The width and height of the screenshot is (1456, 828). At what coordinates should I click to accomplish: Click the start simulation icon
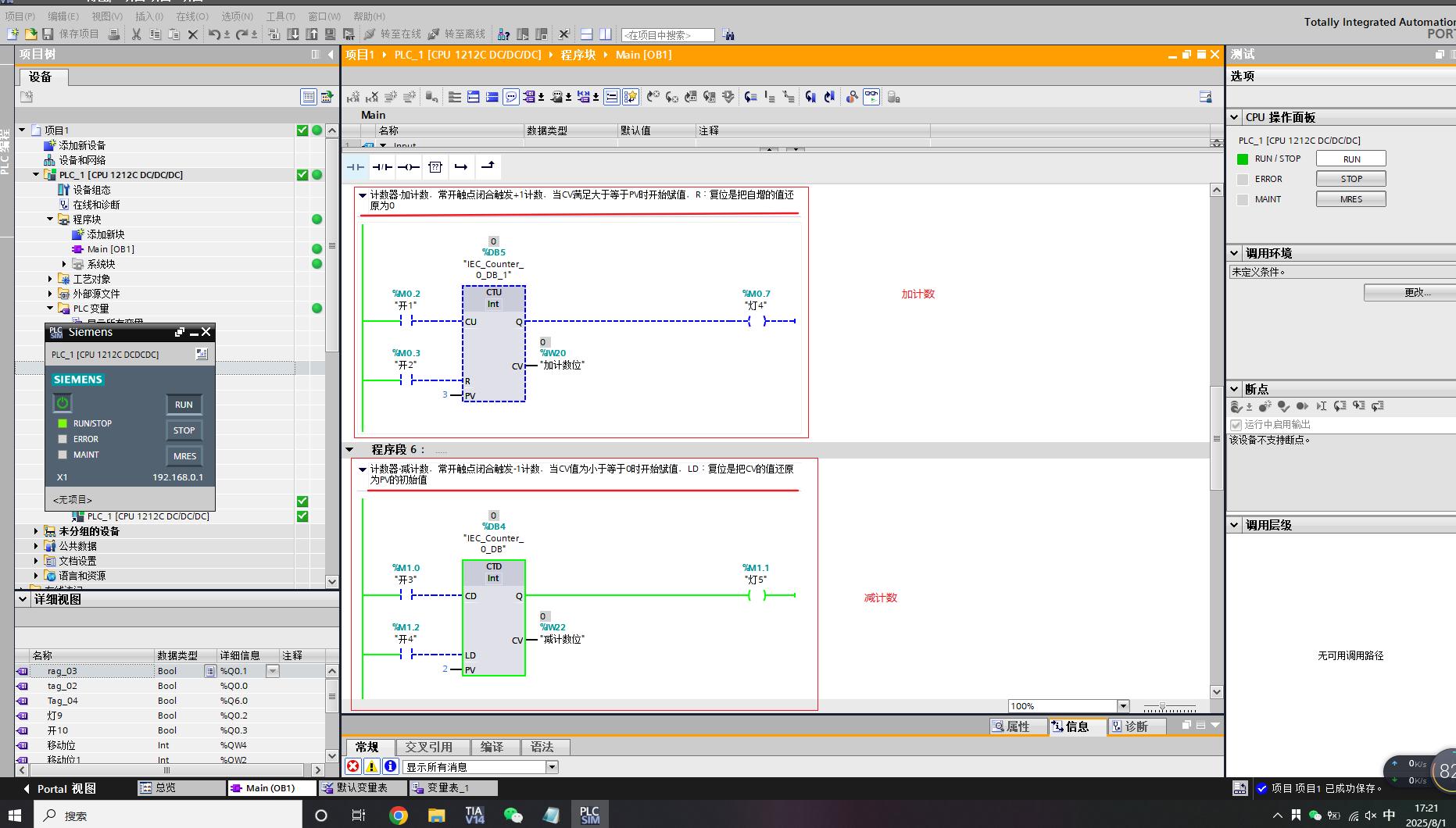point(331,34)
